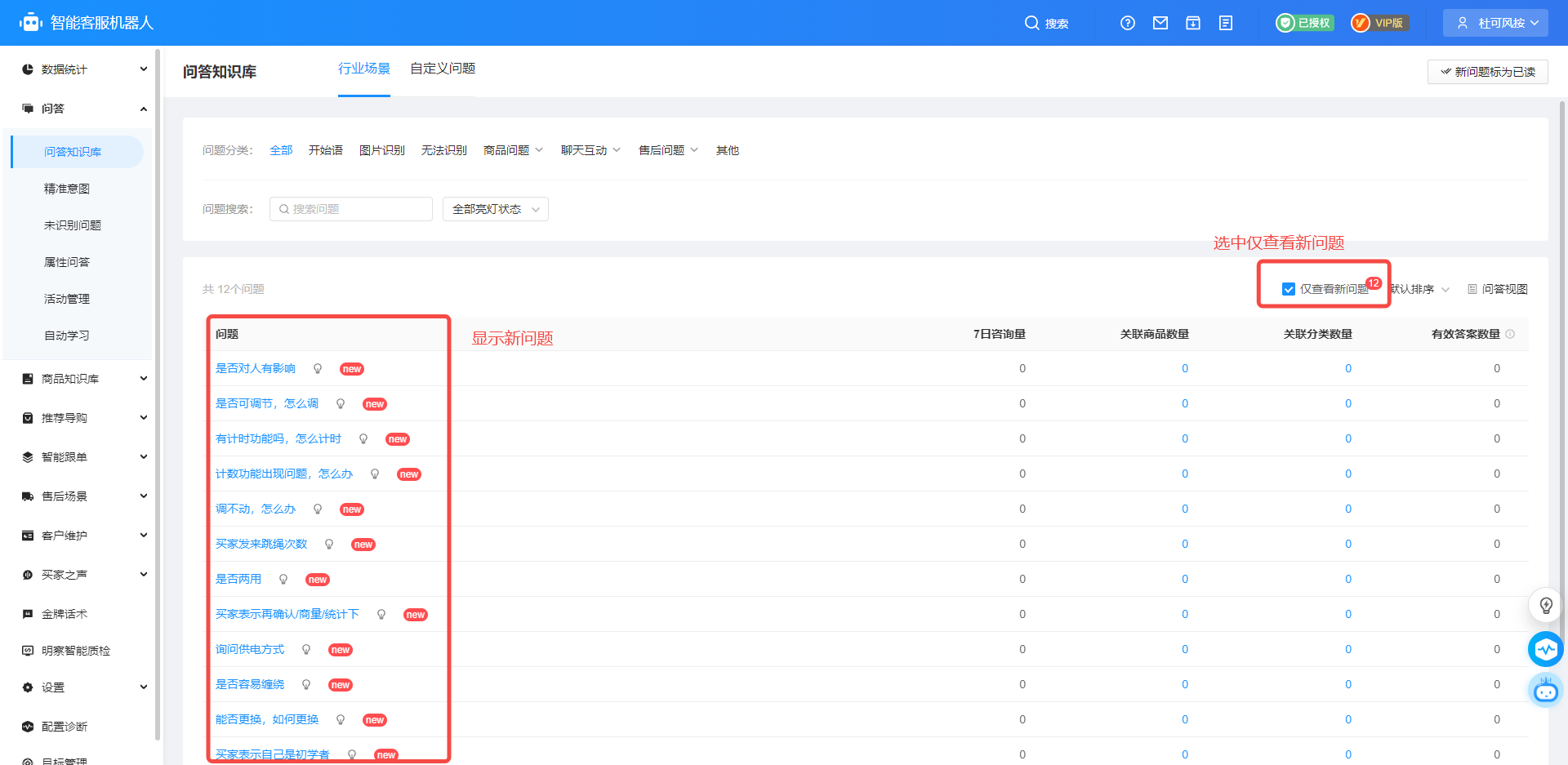Open the mail envelope icon
Viewport: 1568px width, 765px height.
click(x=1160, y=23)
